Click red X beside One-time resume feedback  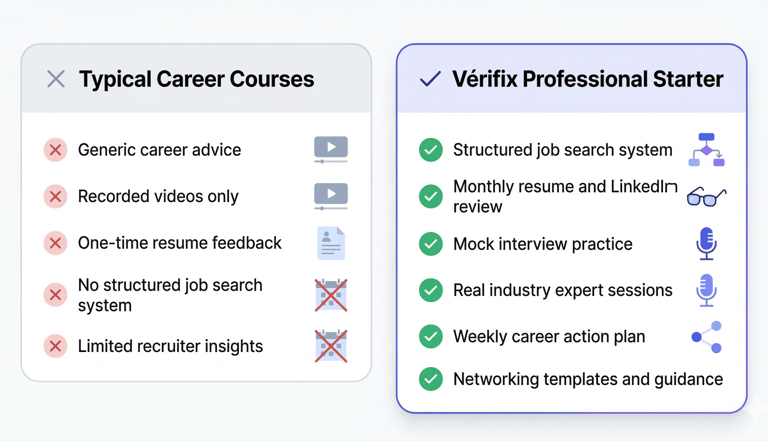(x=55, y=243)
